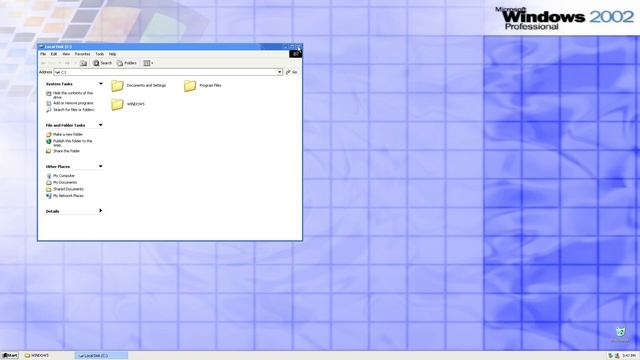This screenshot has height=360, width=640.
Task: Select the Documents and Settings folder icon
Action: 117,86
